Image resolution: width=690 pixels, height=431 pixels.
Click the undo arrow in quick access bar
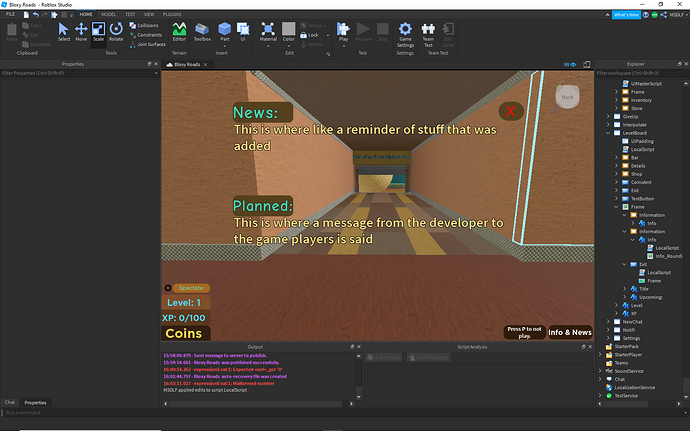[36, 15]
